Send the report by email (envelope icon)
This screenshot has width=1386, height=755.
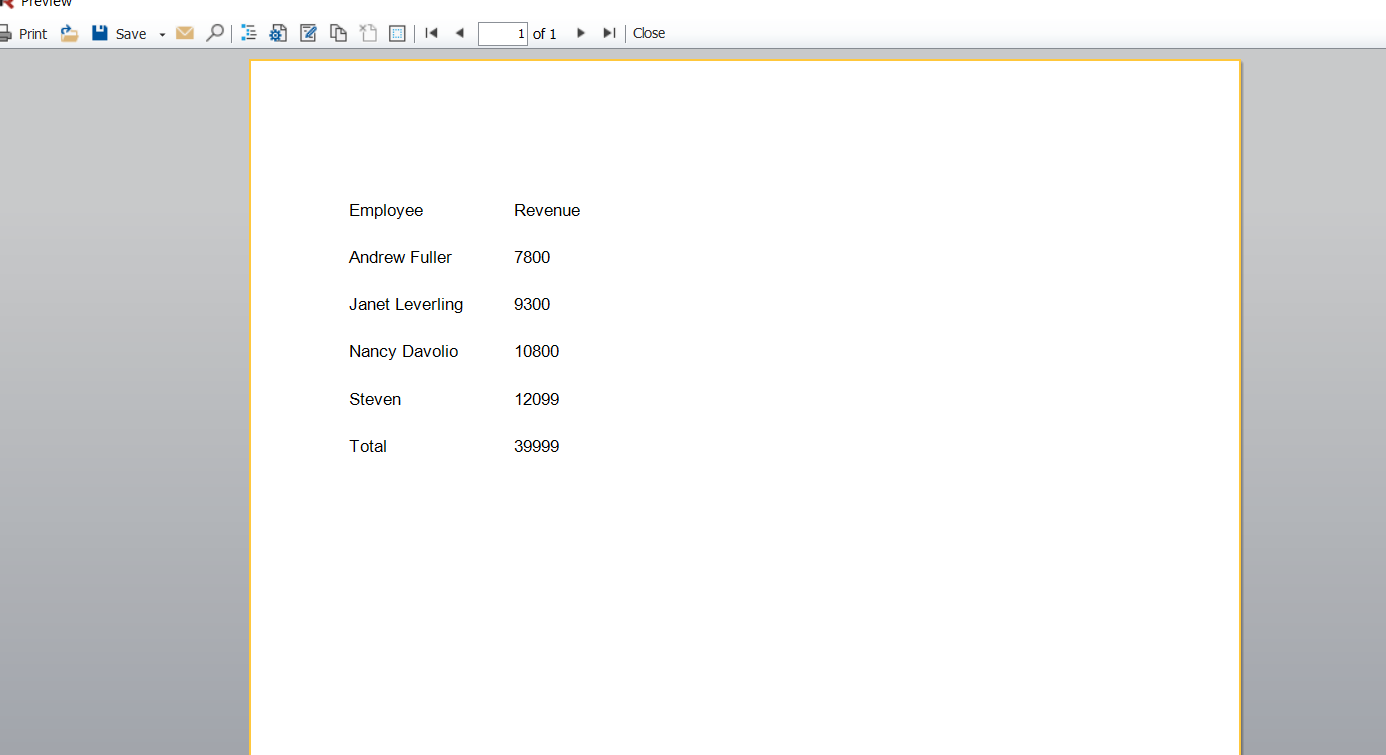coord(185,33)
